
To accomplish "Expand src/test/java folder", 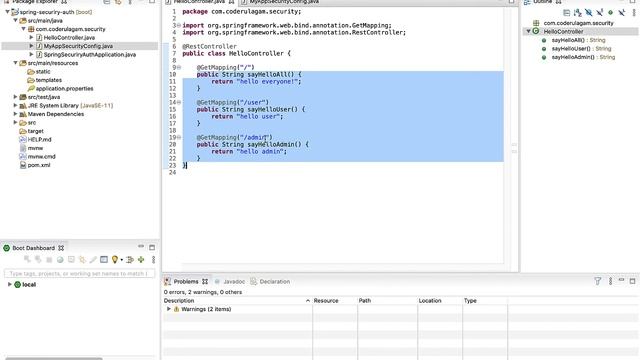I will point(16,97).
